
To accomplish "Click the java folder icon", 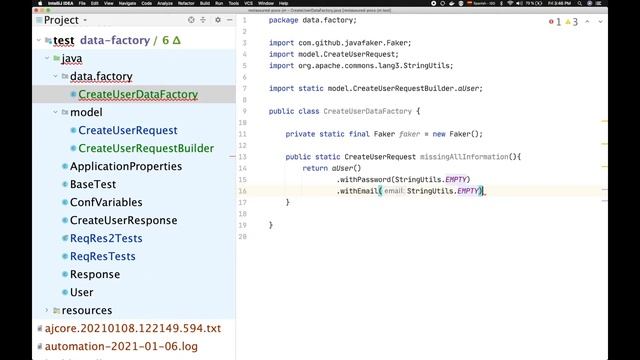I will coord(56,58).
